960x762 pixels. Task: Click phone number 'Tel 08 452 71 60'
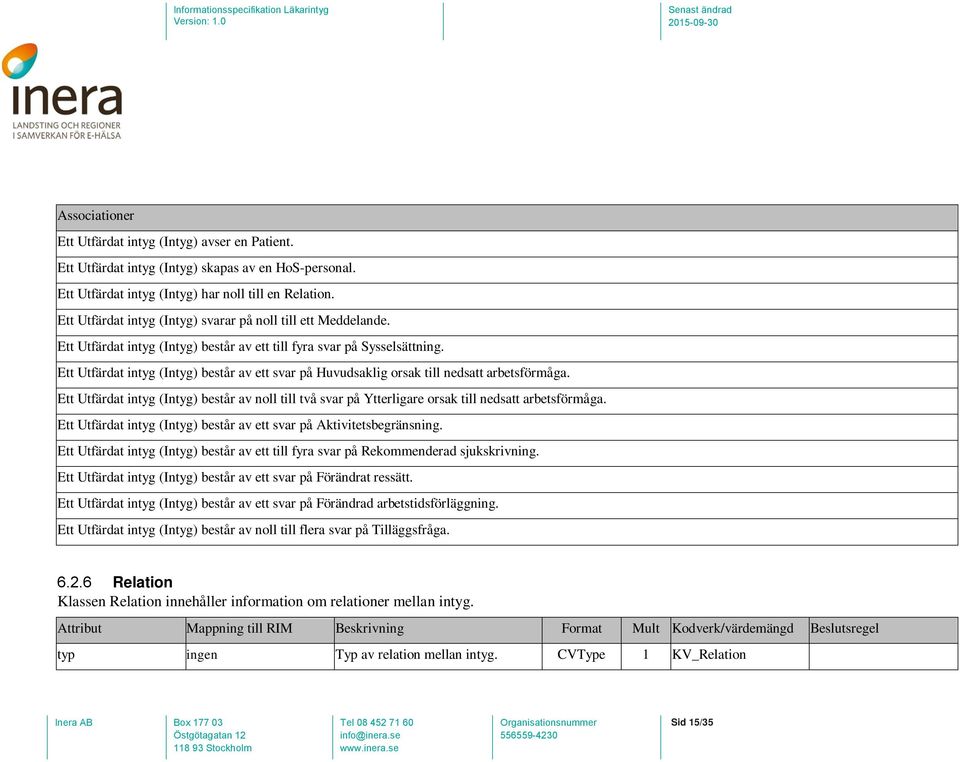377,723
